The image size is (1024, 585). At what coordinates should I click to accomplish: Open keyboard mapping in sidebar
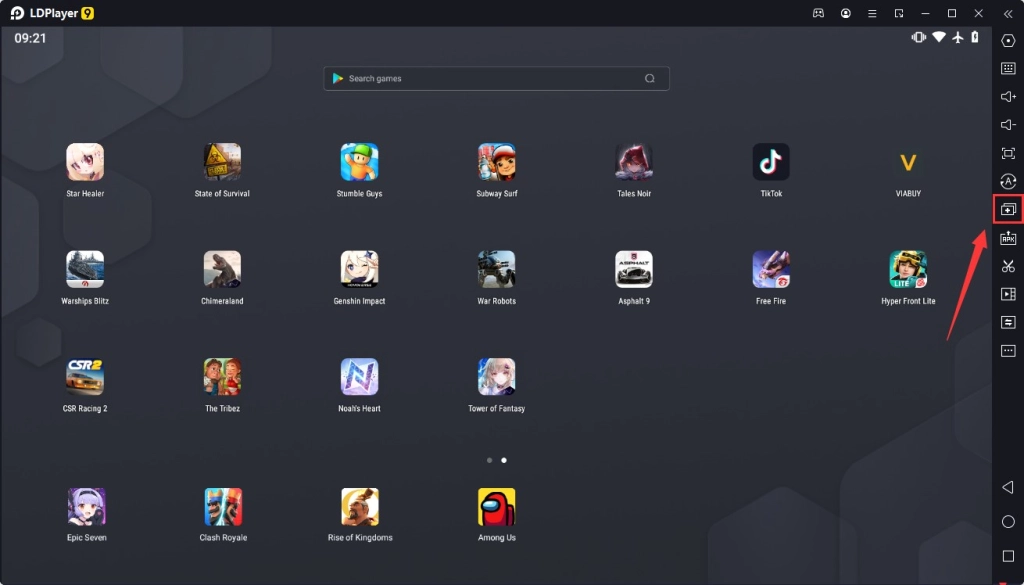1008,69
